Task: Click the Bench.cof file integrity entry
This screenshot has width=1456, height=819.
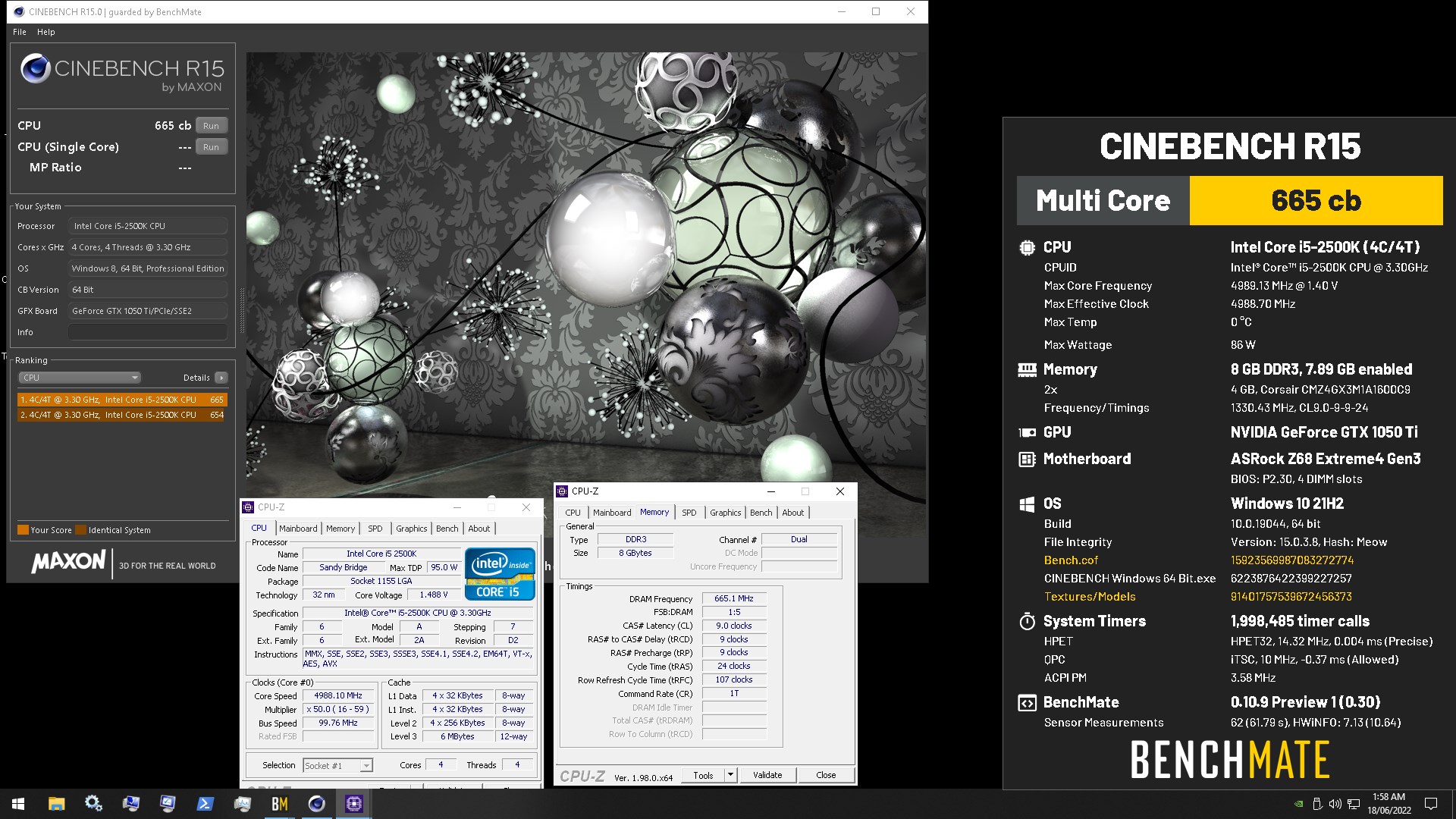Action: [x=1071, y=560]
